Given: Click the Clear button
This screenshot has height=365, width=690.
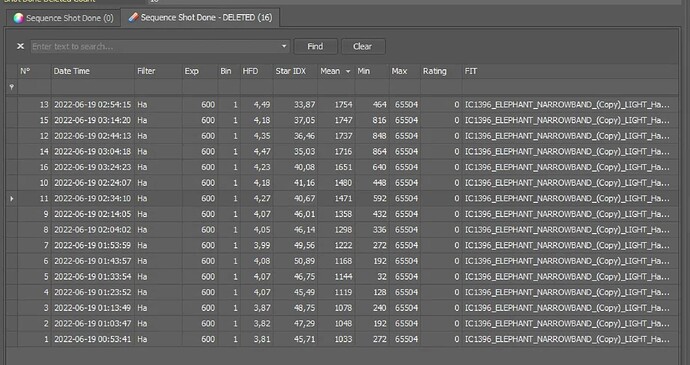Looking at the screenshot, I should click(x=363, y=46).
